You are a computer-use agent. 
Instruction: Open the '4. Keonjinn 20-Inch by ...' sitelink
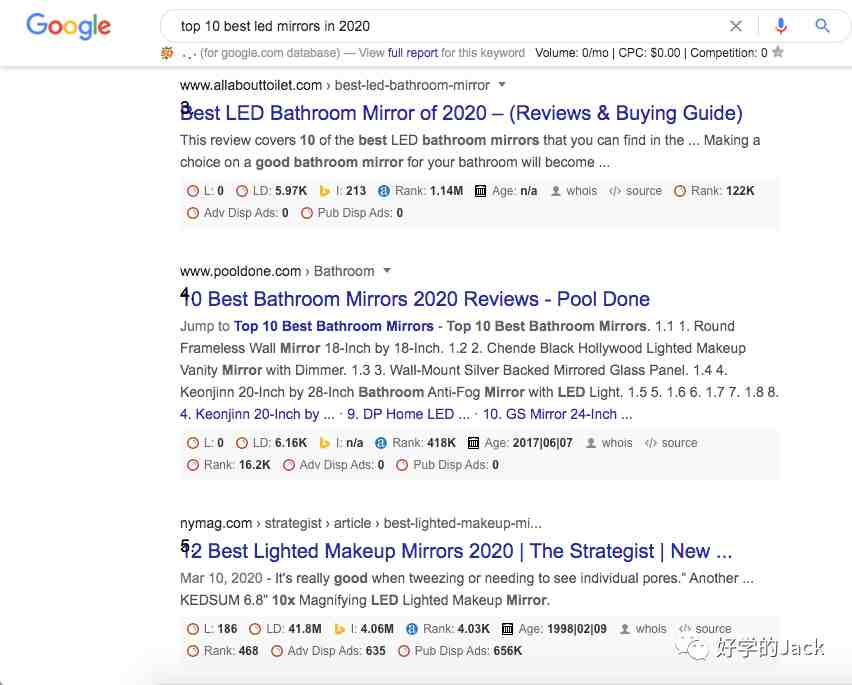[257, 414]
